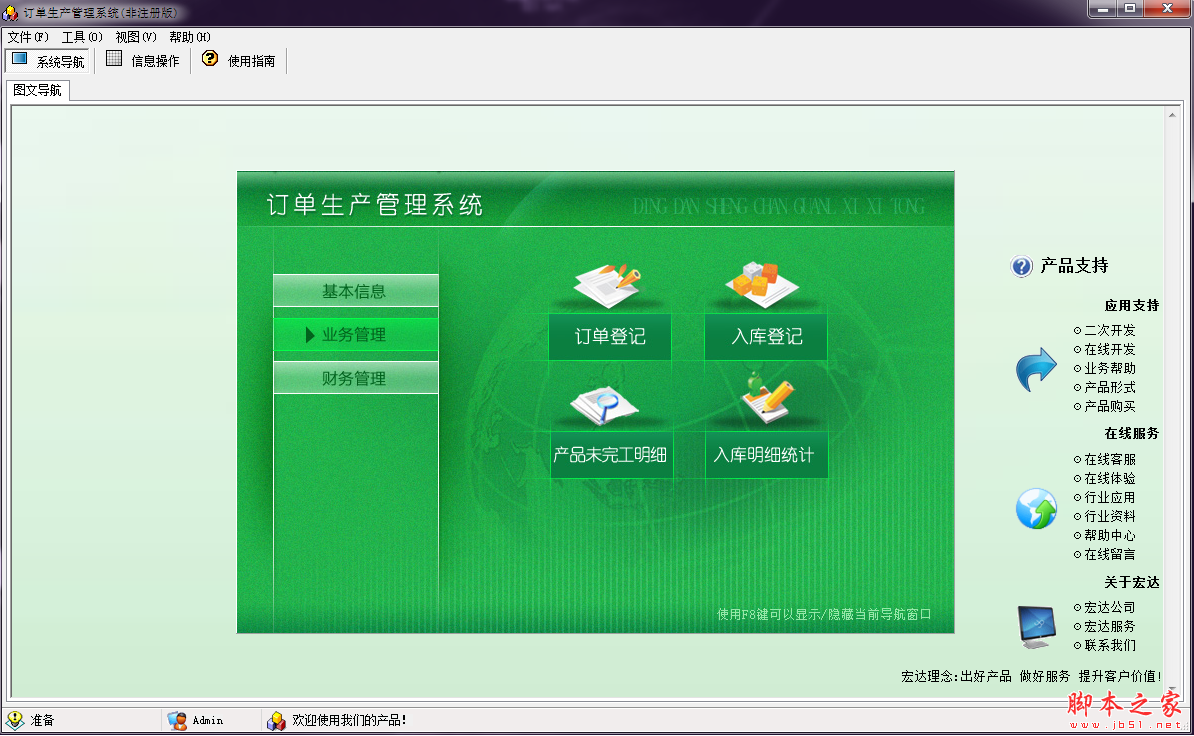The height and width of the screenshot is (736, 1194).
Task: Select 业务管理 in the navigation sidebar
Action: (x=356, y=335)
